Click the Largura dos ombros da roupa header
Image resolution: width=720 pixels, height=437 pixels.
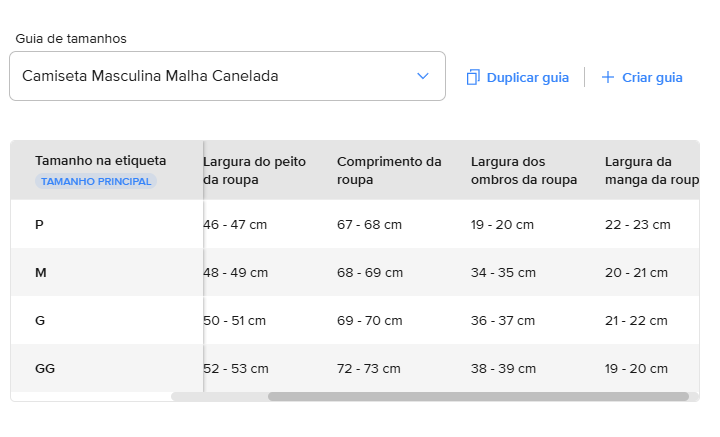click(x=524, y=170)
